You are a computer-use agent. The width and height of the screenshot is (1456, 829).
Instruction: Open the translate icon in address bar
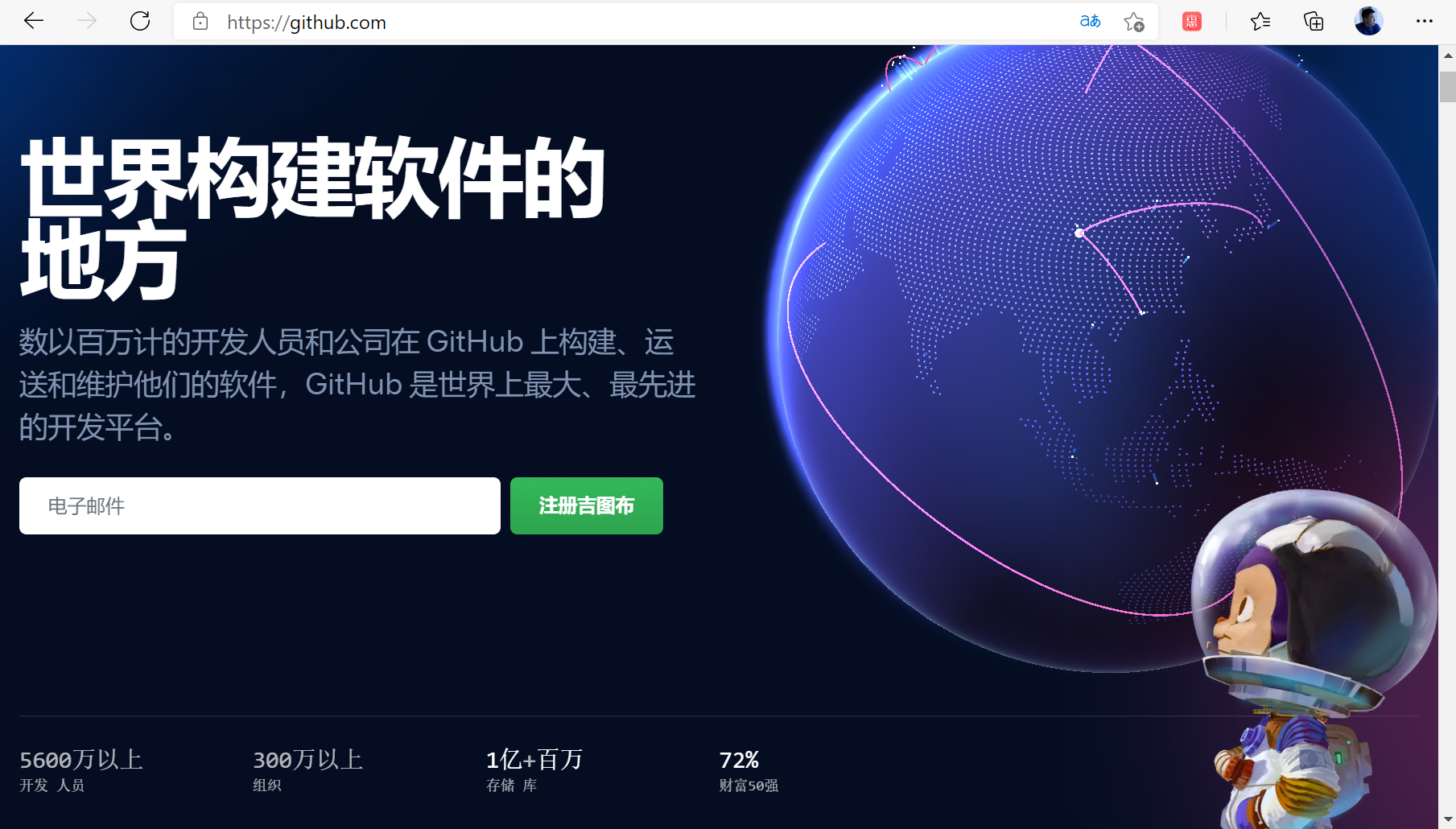point(1090,22)
